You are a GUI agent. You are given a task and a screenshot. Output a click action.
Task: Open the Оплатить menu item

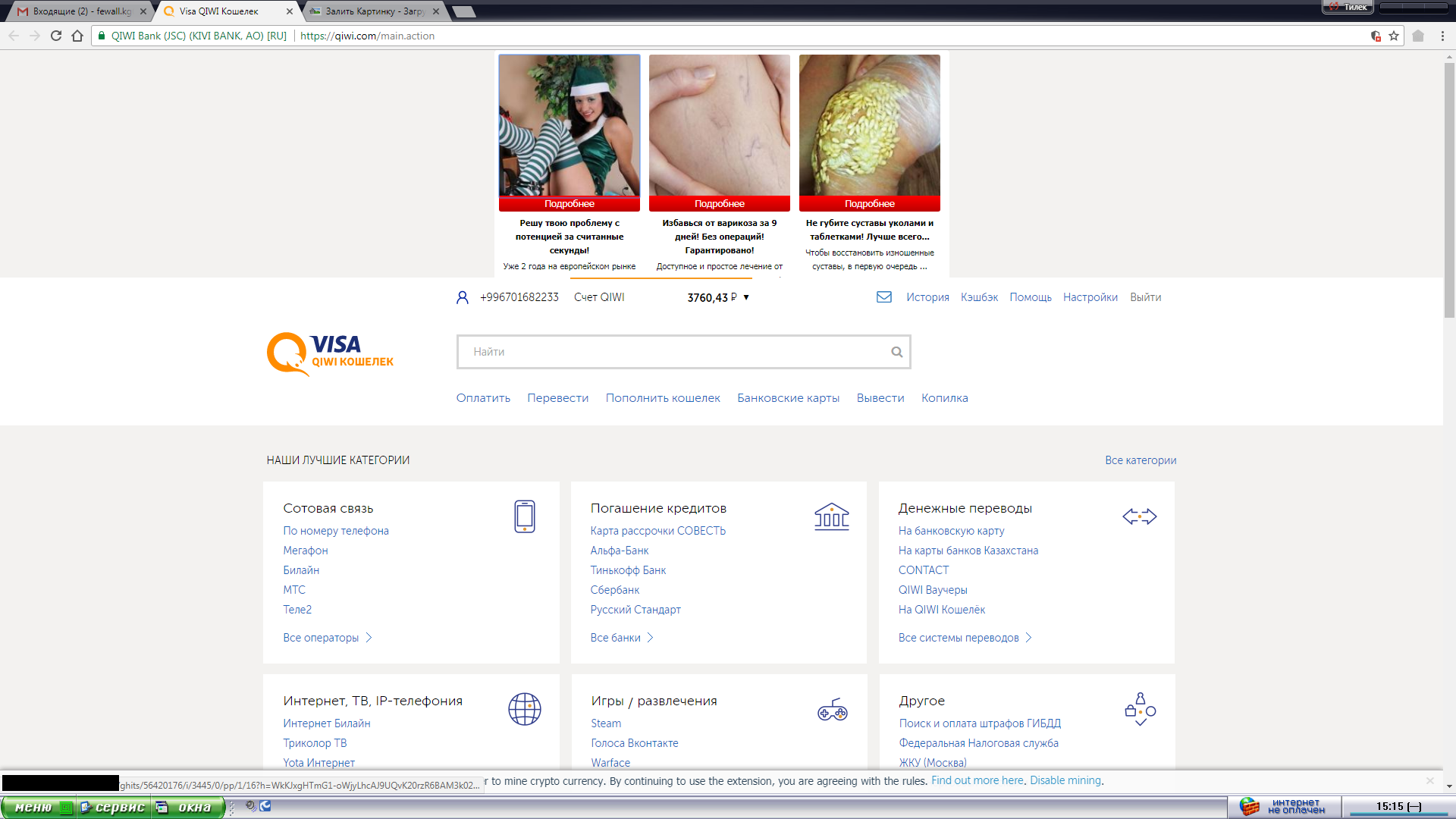pyautogui.click(x=483, y=398)
